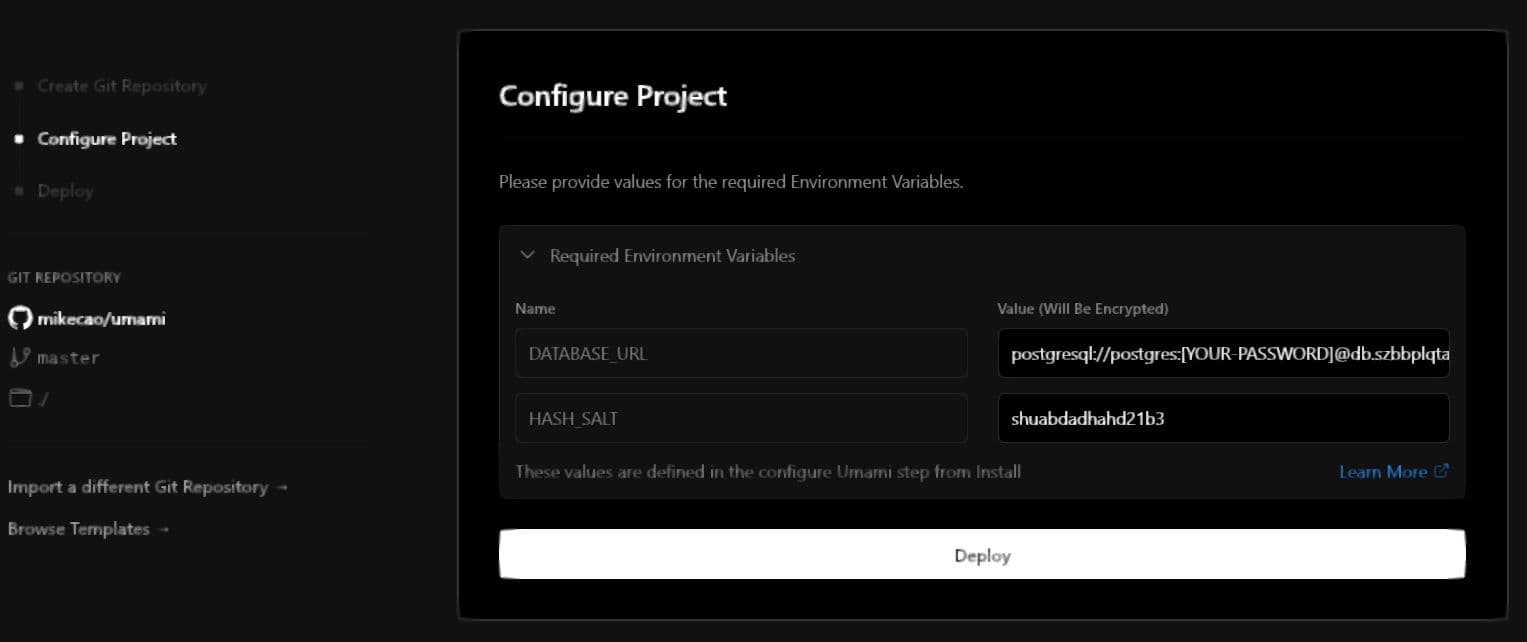Click the arrow icon after Import a different Git Repository
Image resolution: width=1527 pixels, height=642 pixels.
(280, 487)
